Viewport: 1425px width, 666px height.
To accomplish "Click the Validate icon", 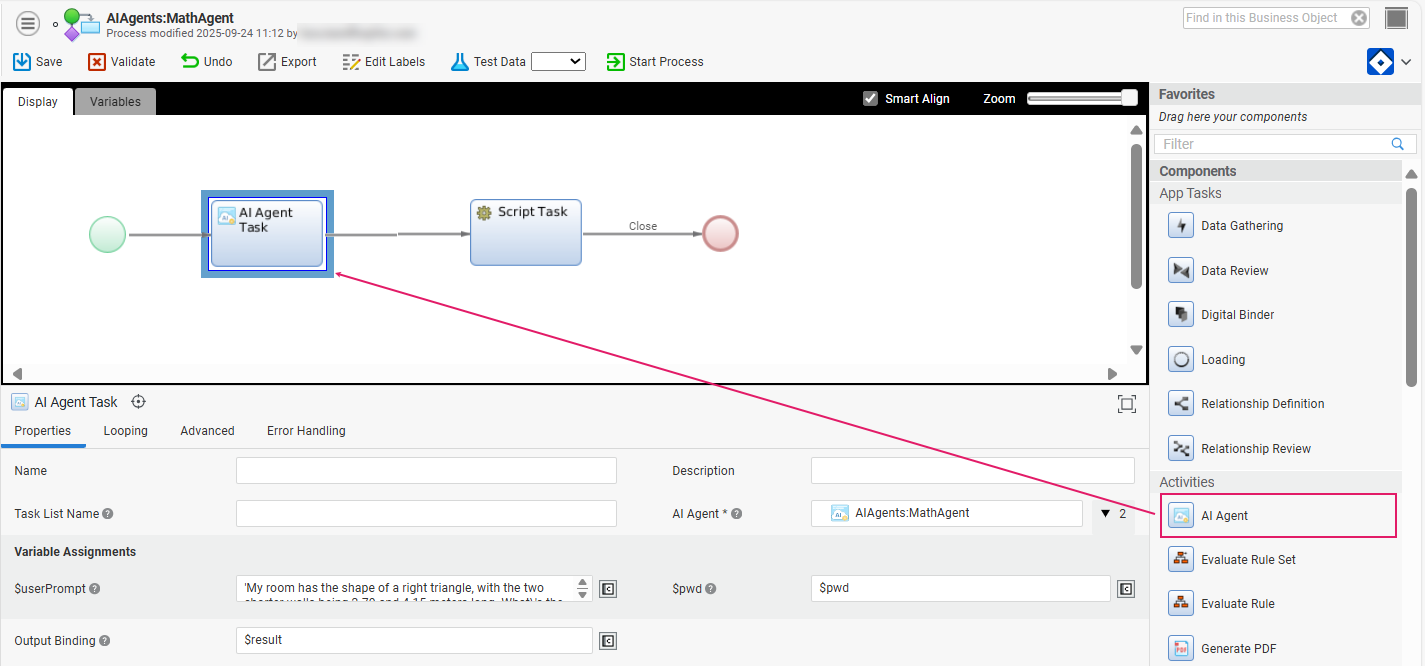I will 97,62.
